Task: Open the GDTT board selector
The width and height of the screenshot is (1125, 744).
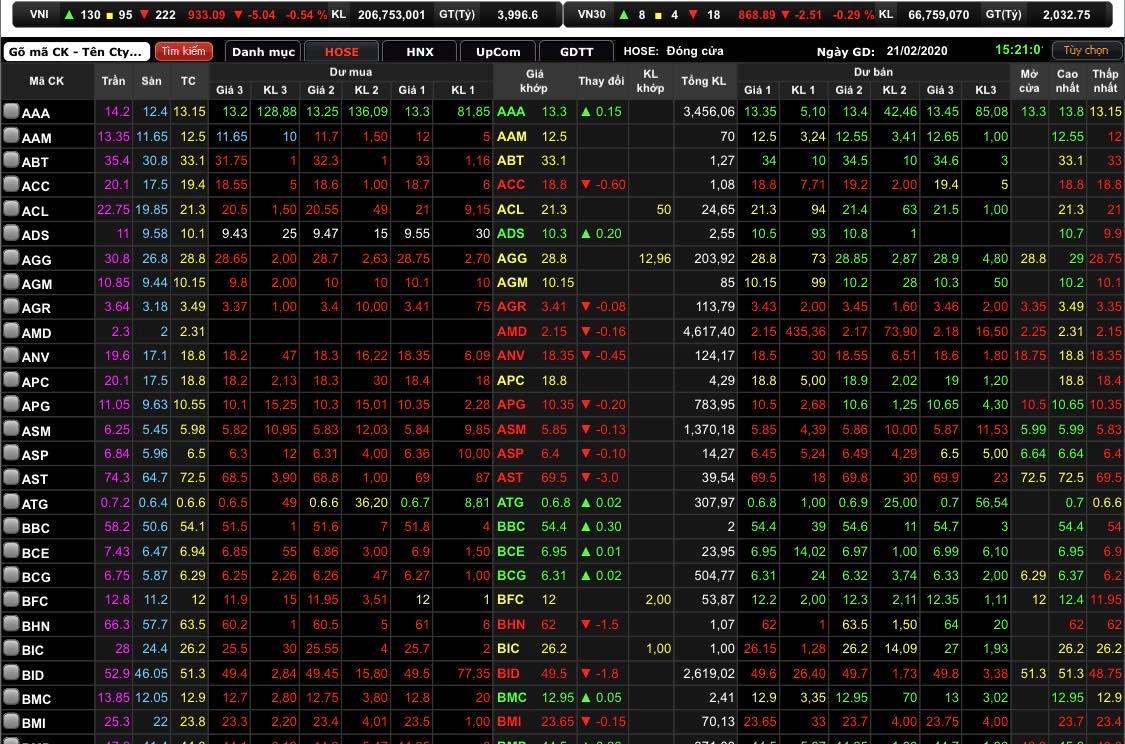Action: tap(576, 52)
